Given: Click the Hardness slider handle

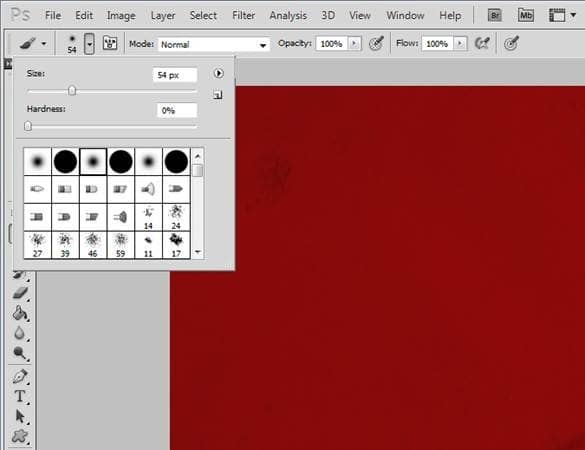Looking at the screenshot, I should click(28, 126).
